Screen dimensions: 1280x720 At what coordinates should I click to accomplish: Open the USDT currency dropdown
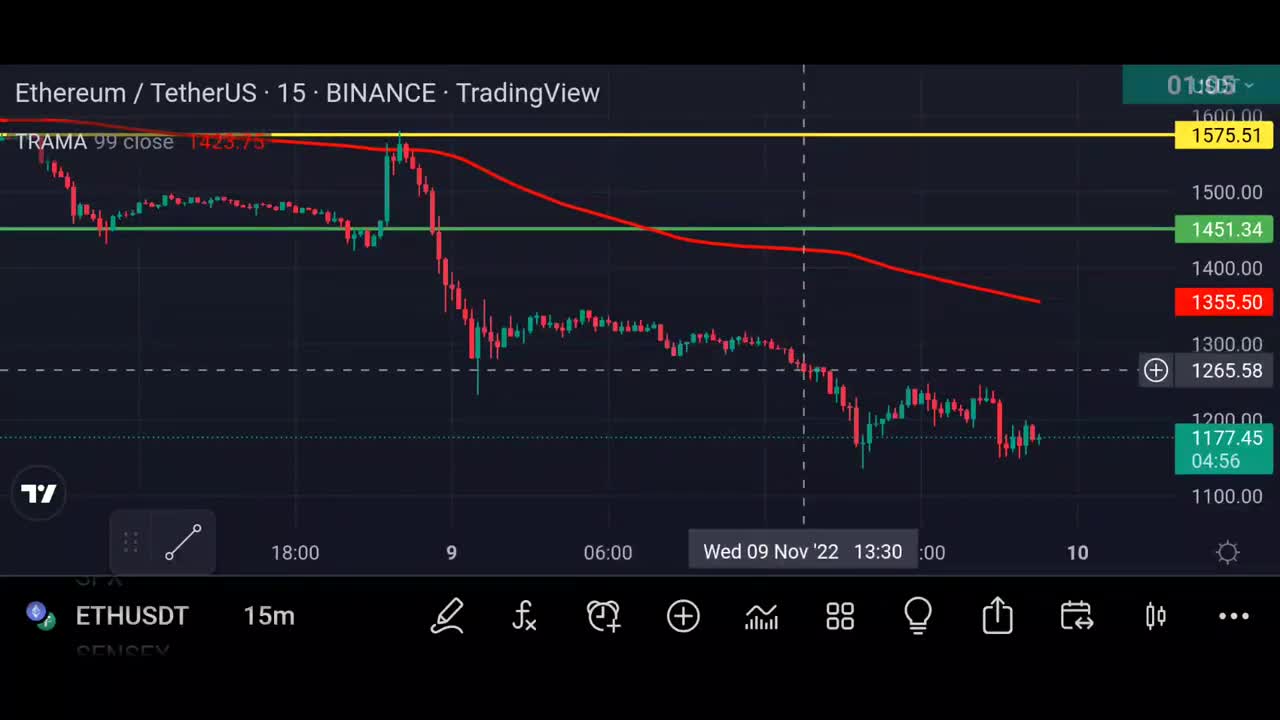(1201, 86)
